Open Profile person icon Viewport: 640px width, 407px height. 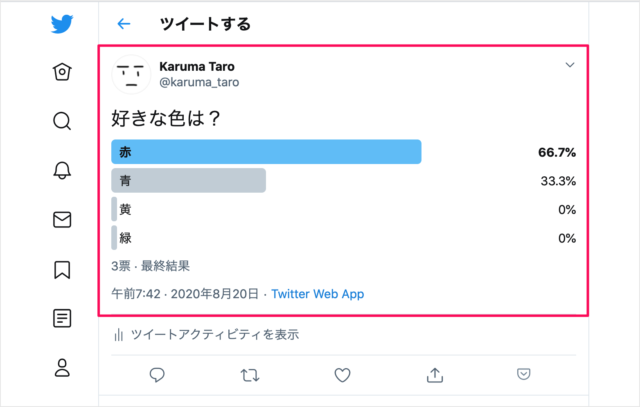click(x=62, y=367)
